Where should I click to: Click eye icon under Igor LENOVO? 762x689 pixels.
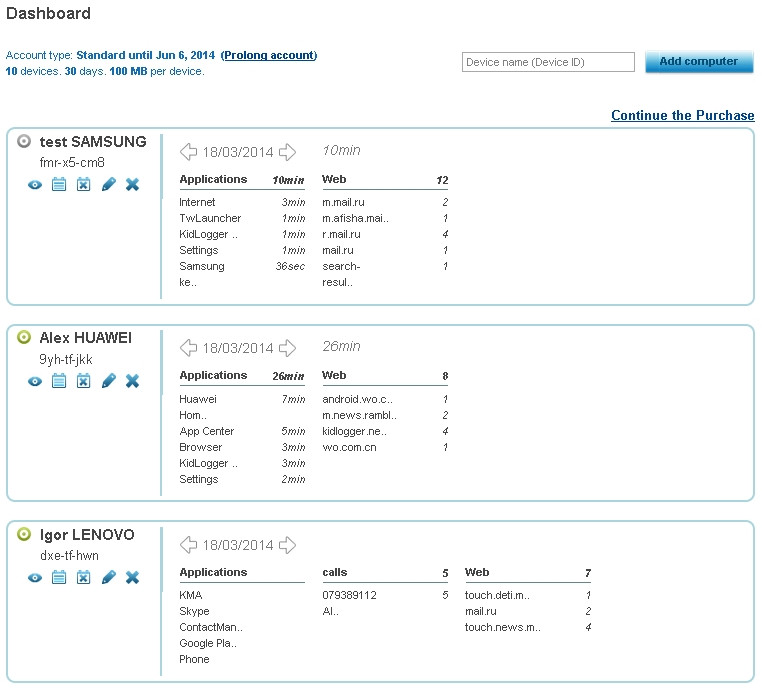(x=35, y=578)
